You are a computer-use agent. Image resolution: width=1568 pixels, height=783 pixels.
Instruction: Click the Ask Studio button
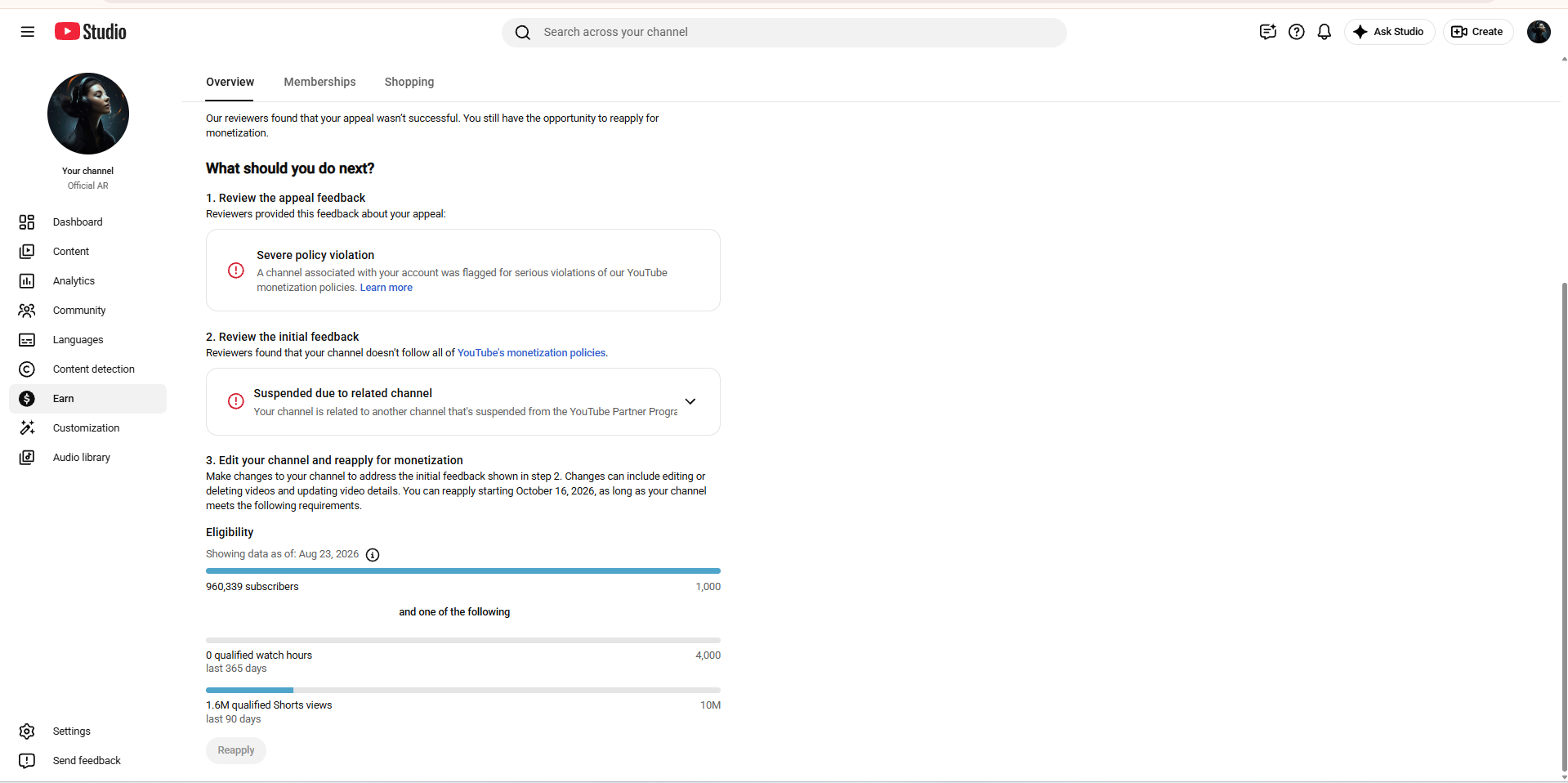[1389, 32]
